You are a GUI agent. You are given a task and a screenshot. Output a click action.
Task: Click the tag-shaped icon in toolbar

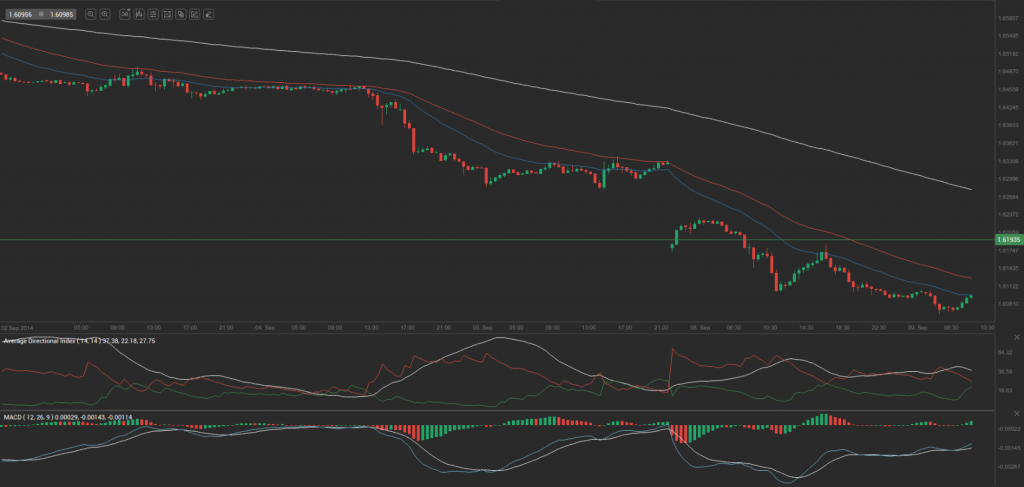pos(180,15)
